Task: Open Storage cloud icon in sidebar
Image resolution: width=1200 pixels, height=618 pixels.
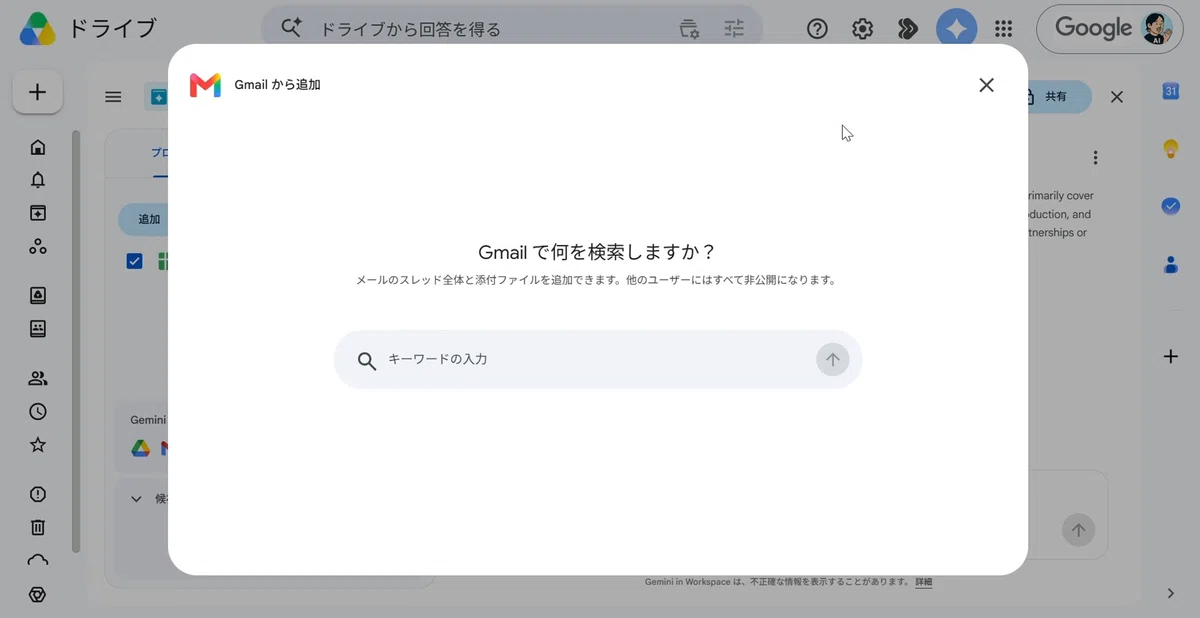Action: click(38, 560)
